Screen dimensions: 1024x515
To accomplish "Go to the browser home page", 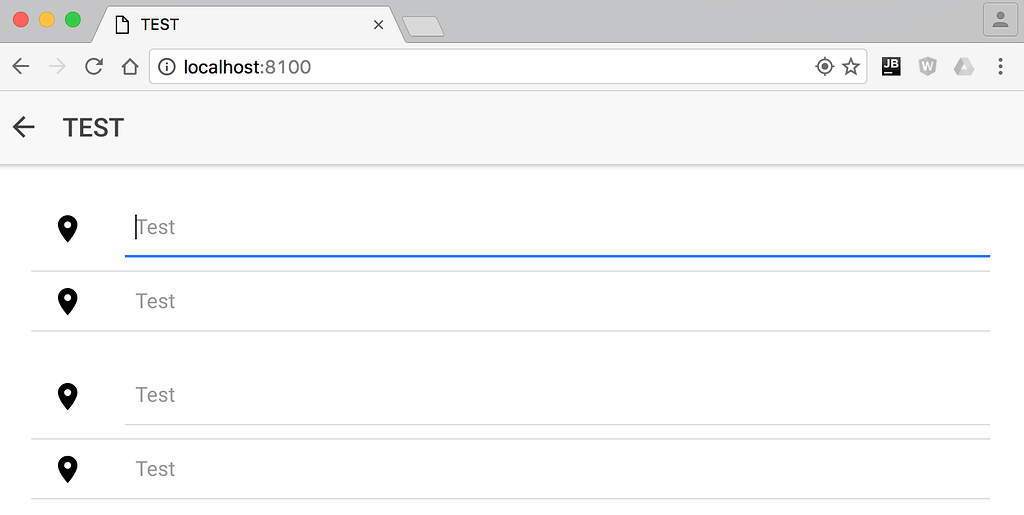I will [x=130, y=67].
